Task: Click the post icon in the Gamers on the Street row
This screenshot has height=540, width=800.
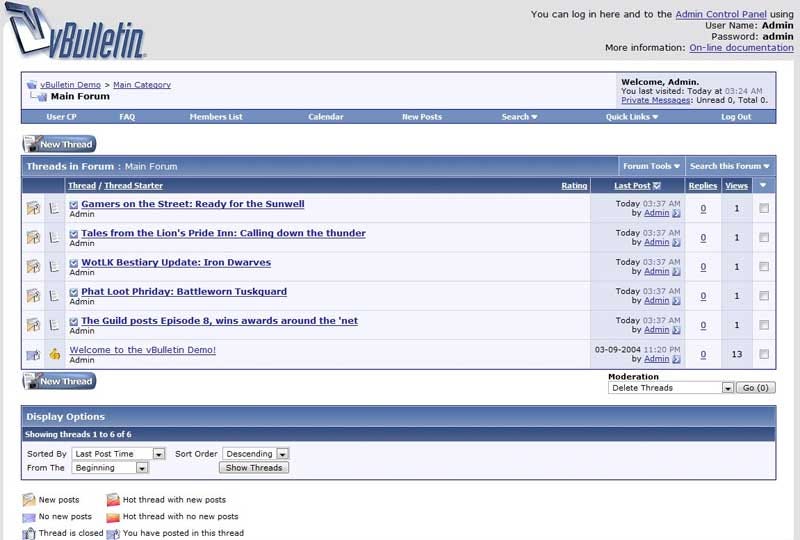Action: tap(54, 208)
